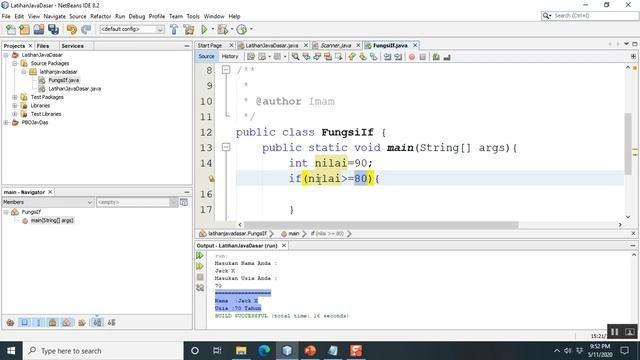Toggle Fully Qualified Names in Navigator
Image resolution: width=640 pixels, height=360 pixels.
82,322
